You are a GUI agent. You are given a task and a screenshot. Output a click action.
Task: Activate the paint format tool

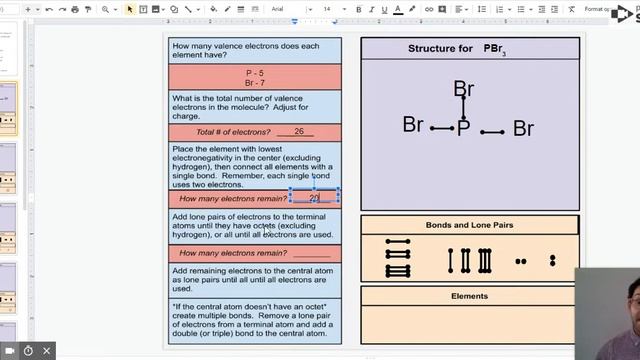click(88, 9)
